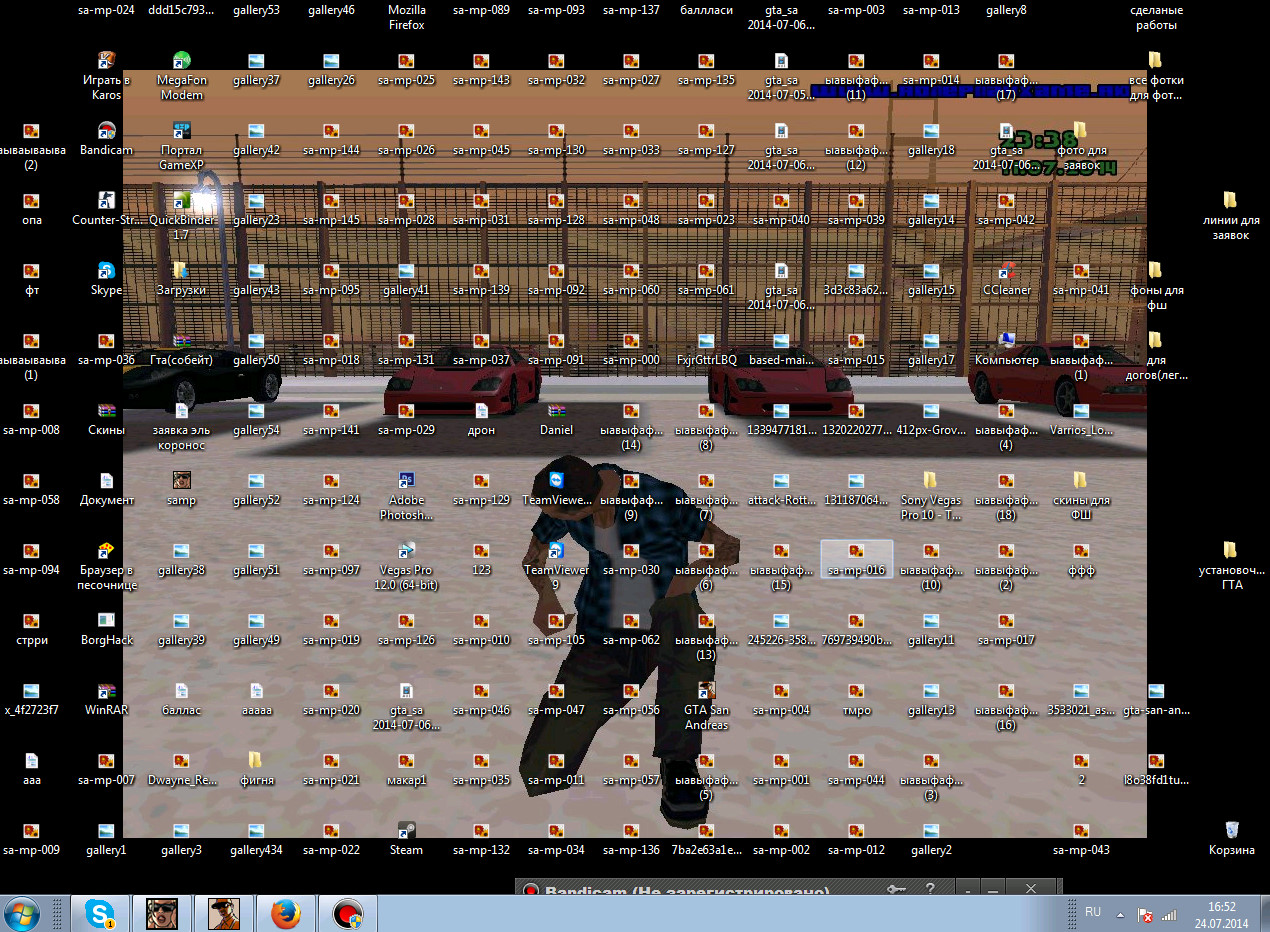
Task: Select the FxjrGttrLBQ image file
Action: 706,348
